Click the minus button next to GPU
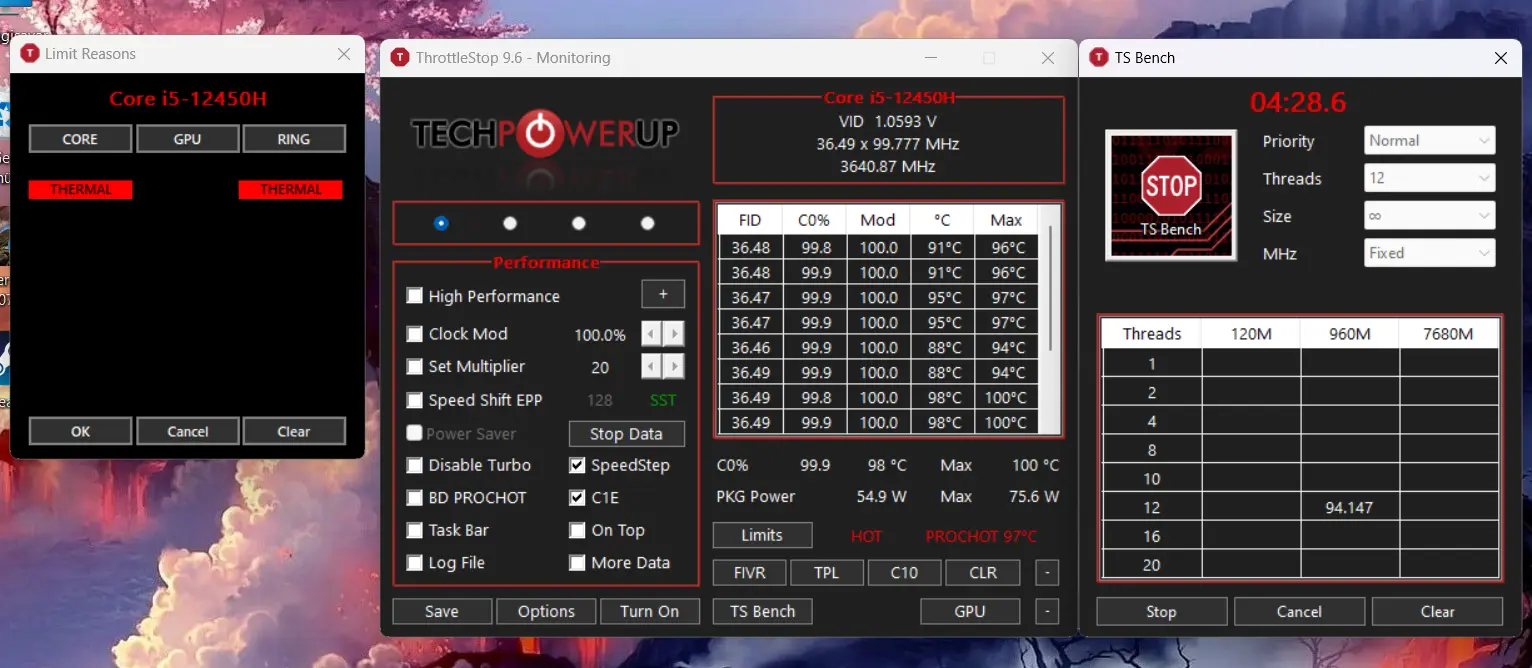Screen dimensions: 1532x668 tap(1046, 611)
